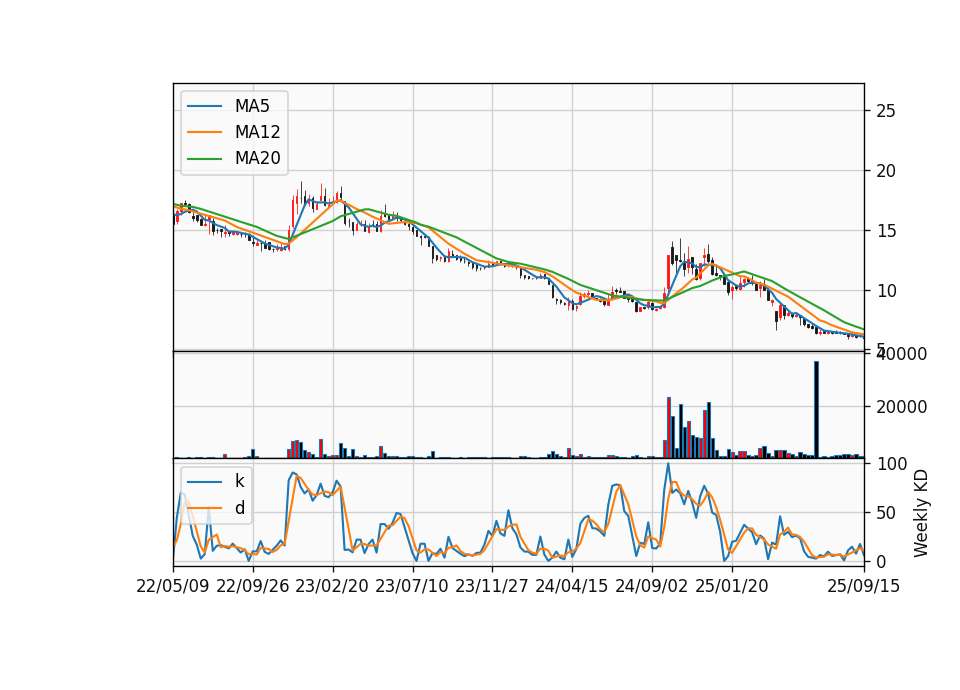Click the MA12 legend label

tap(257, 132)
